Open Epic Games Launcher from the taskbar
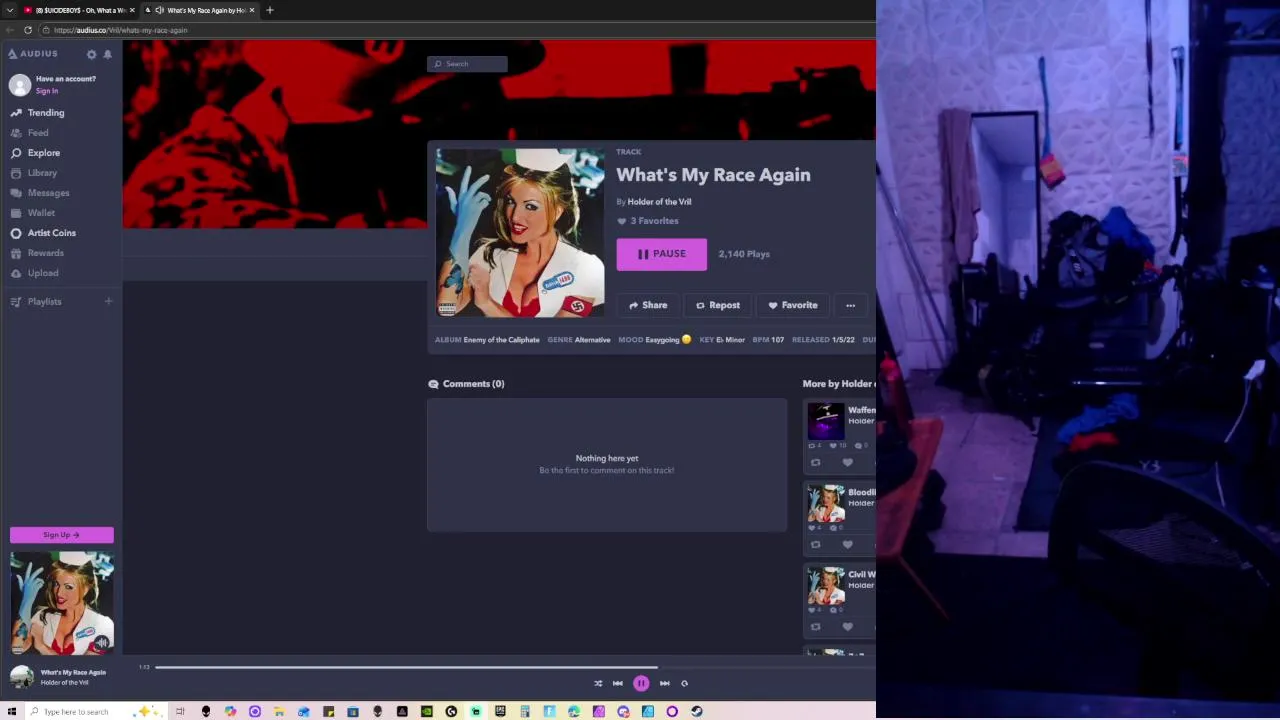This screenshot has width=1280, height=720. point(500,712)
